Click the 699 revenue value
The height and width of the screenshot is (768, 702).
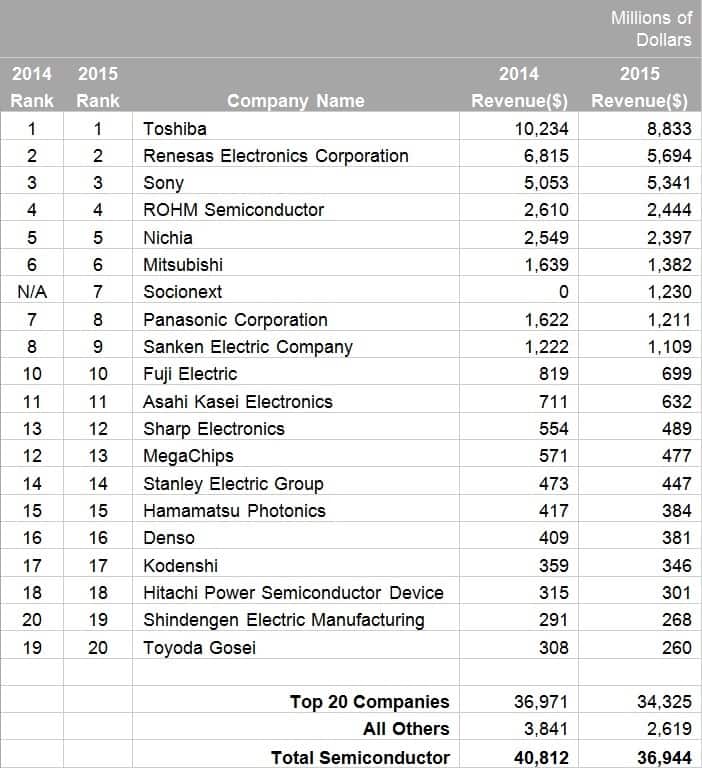677,374
